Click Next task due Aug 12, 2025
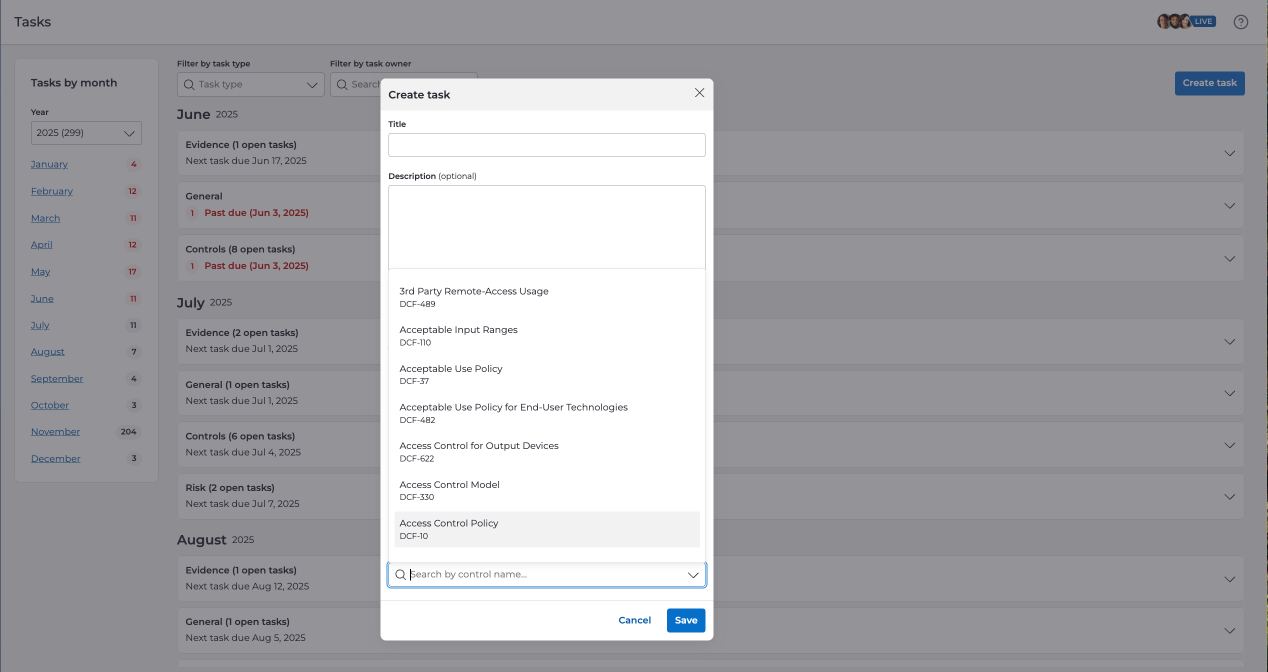 tap(247, 587)
